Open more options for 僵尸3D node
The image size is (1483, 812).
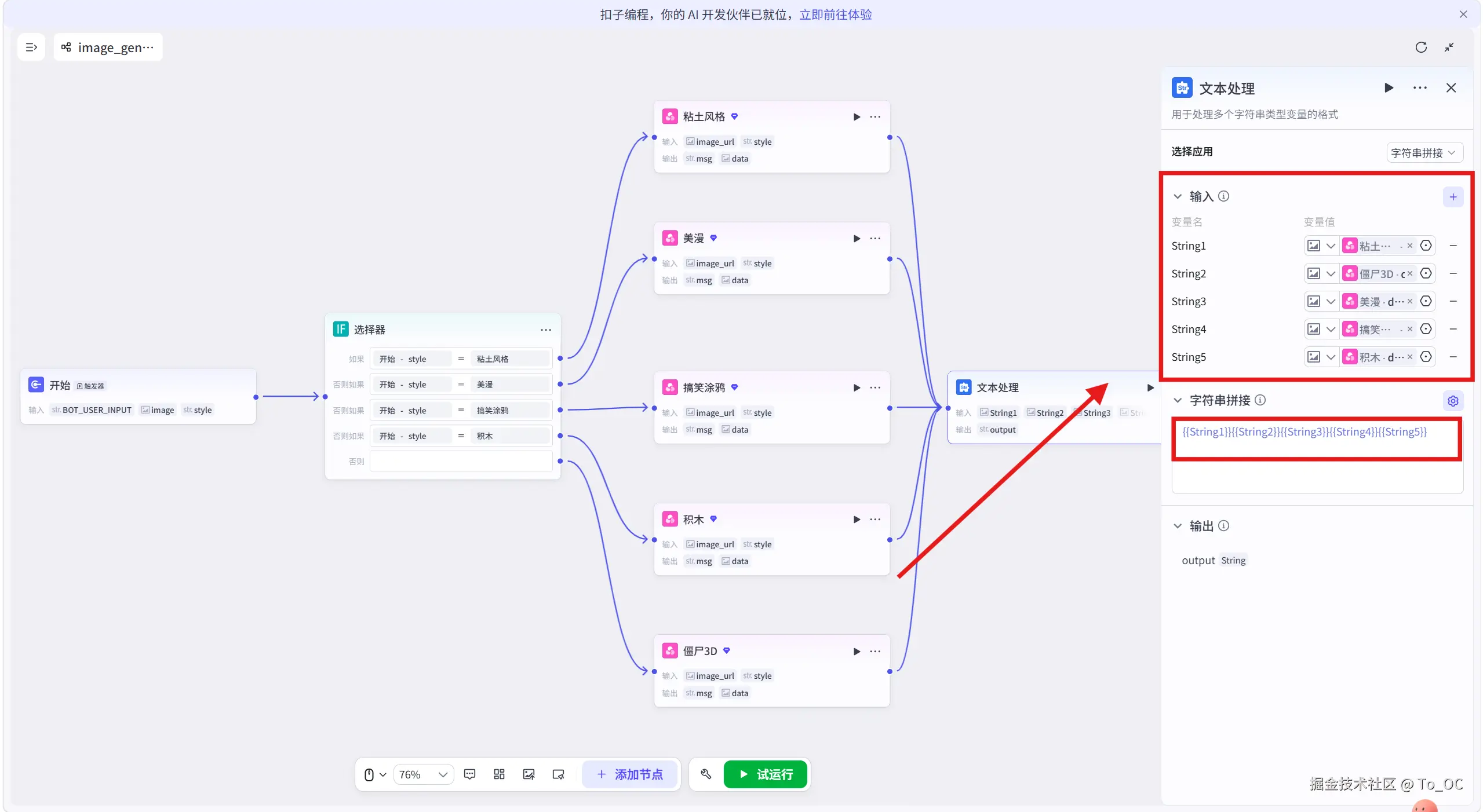click(x=875, y=651)
